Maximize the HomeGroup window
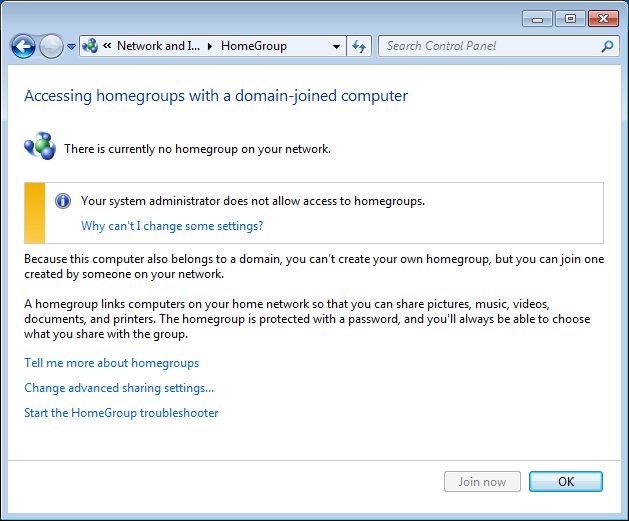629x521 pixels. pyautogui.click(x=571, y=18)
